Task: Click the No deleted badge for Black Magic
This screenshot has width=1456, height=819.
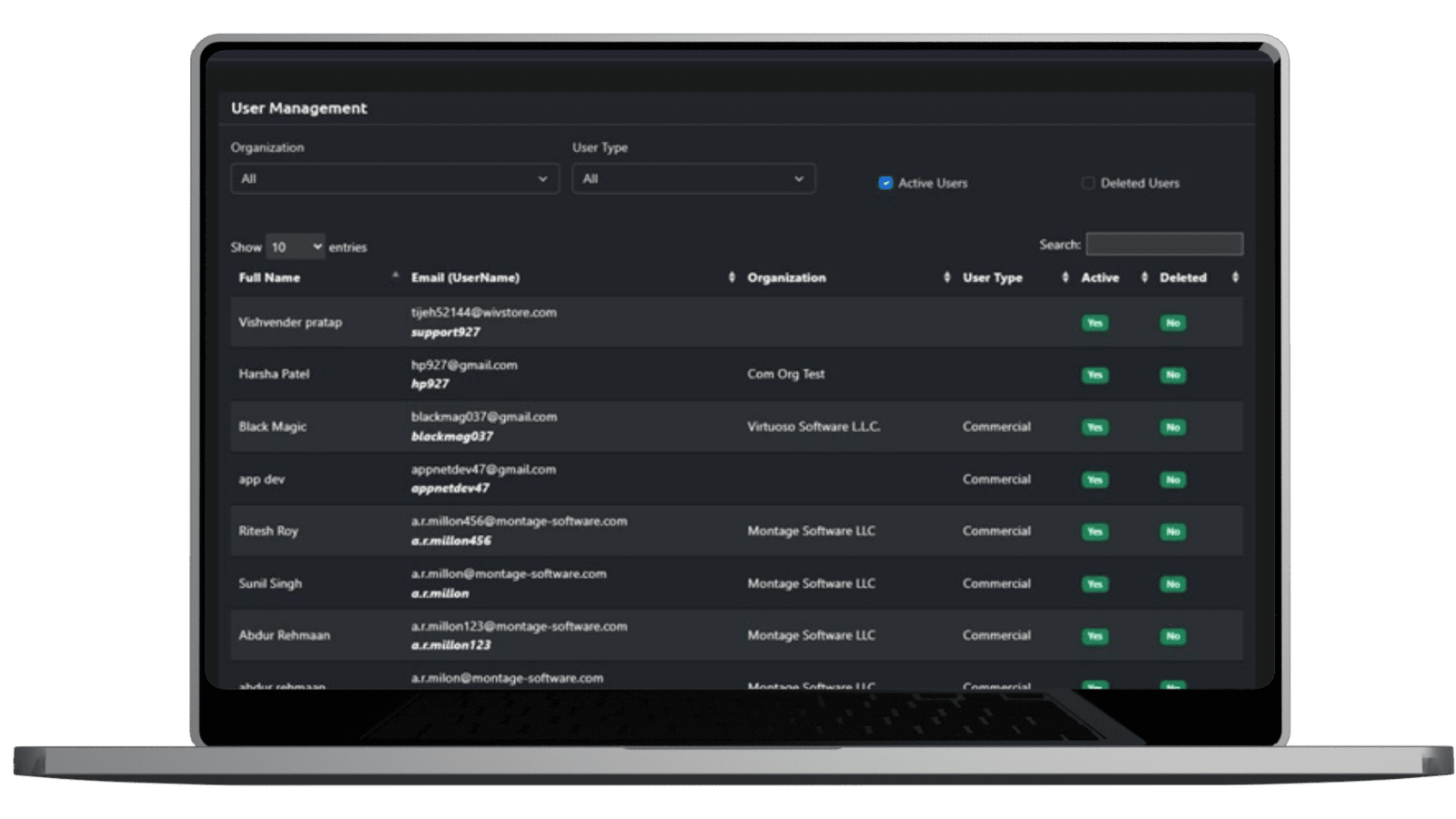Action: tap(1172, 427)
